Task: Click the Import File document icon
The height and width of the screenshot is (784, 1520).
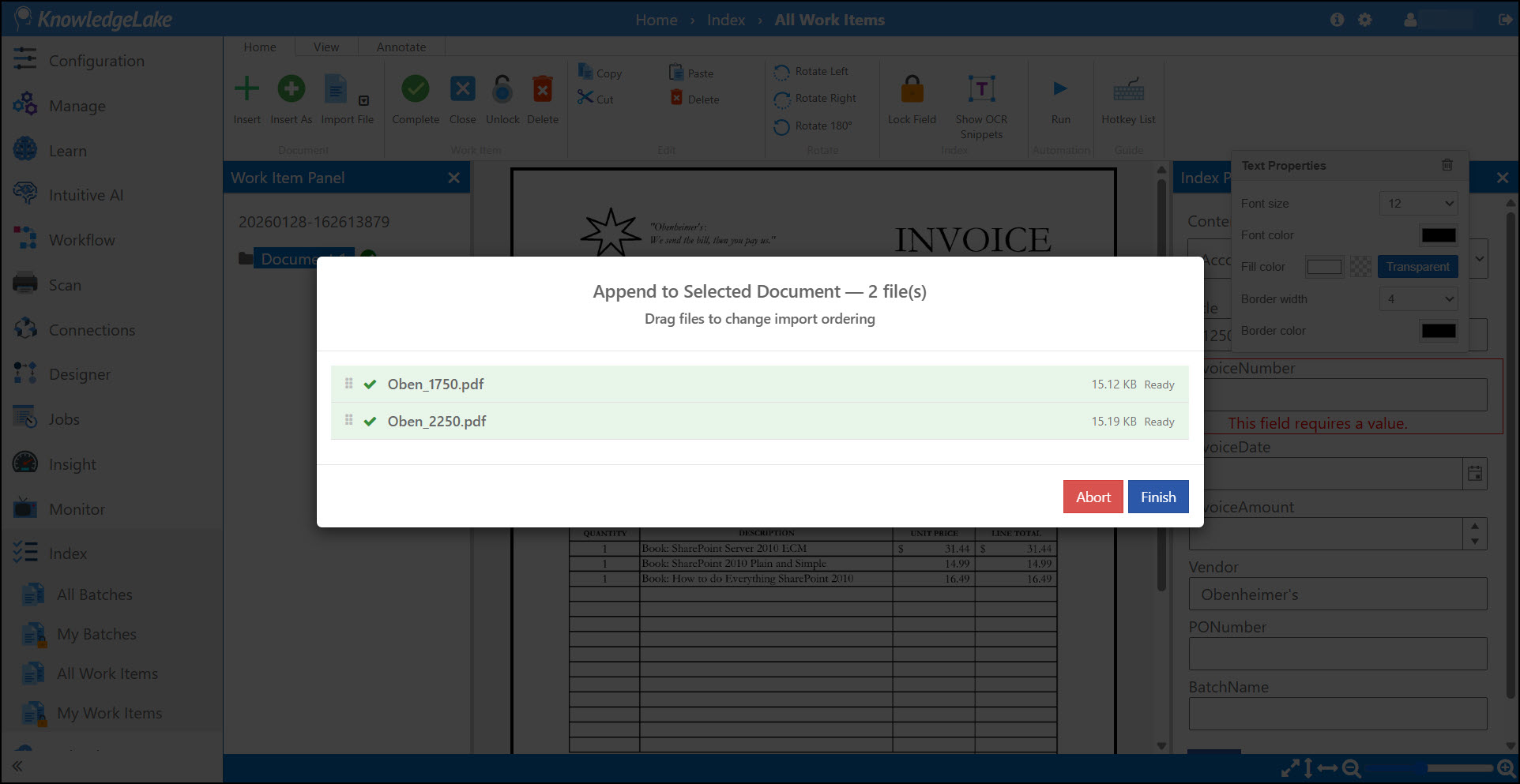Action: [x=336, y=89]
